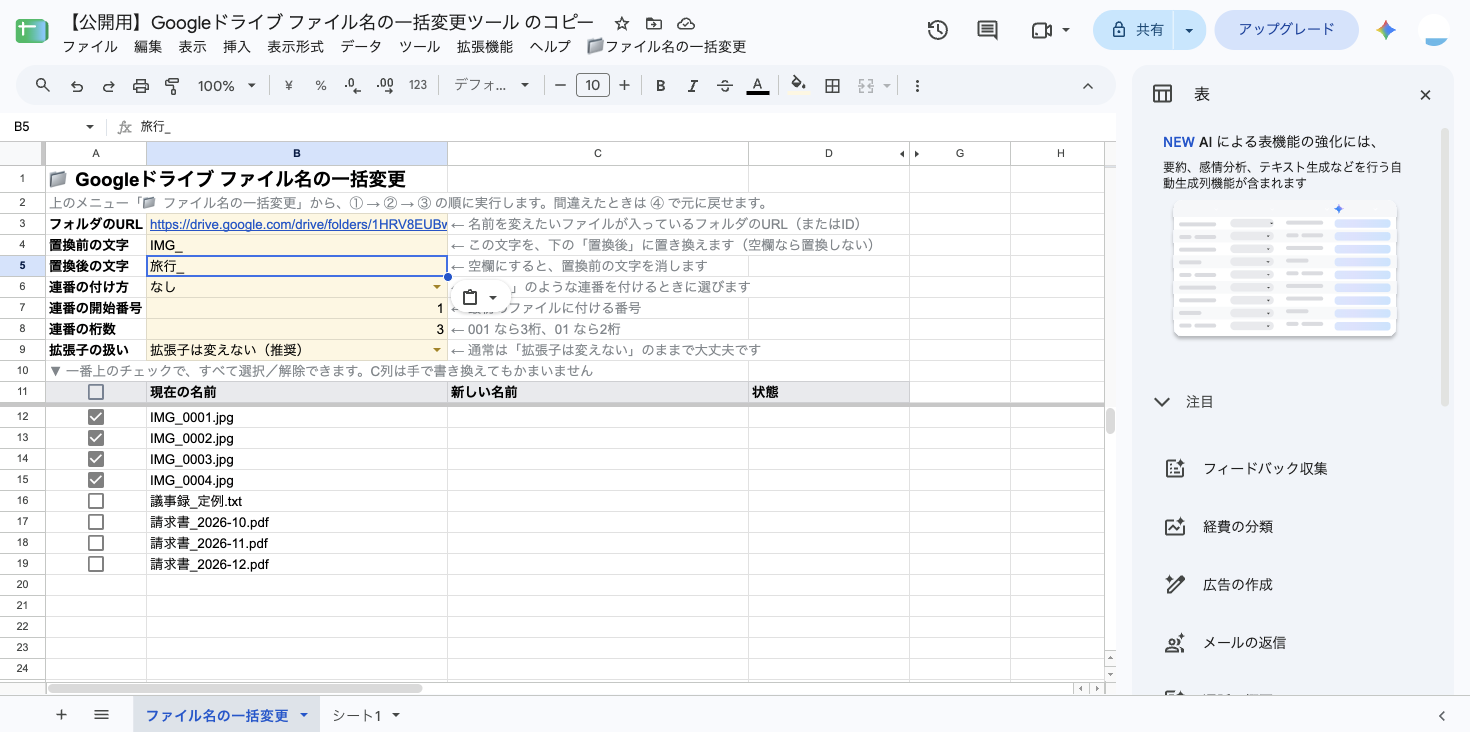Star this spreadsheet
This screenshot has width=1470, height=732.
pos(622,23)
